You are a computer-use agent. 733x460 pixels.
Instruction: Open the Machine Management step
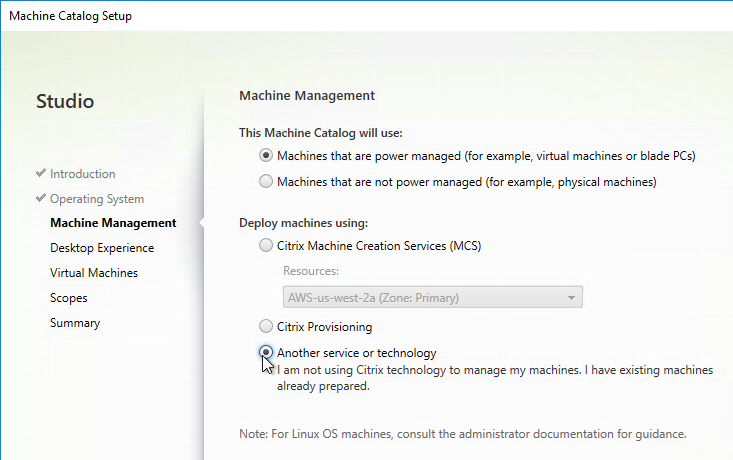[x=113, y=223]
